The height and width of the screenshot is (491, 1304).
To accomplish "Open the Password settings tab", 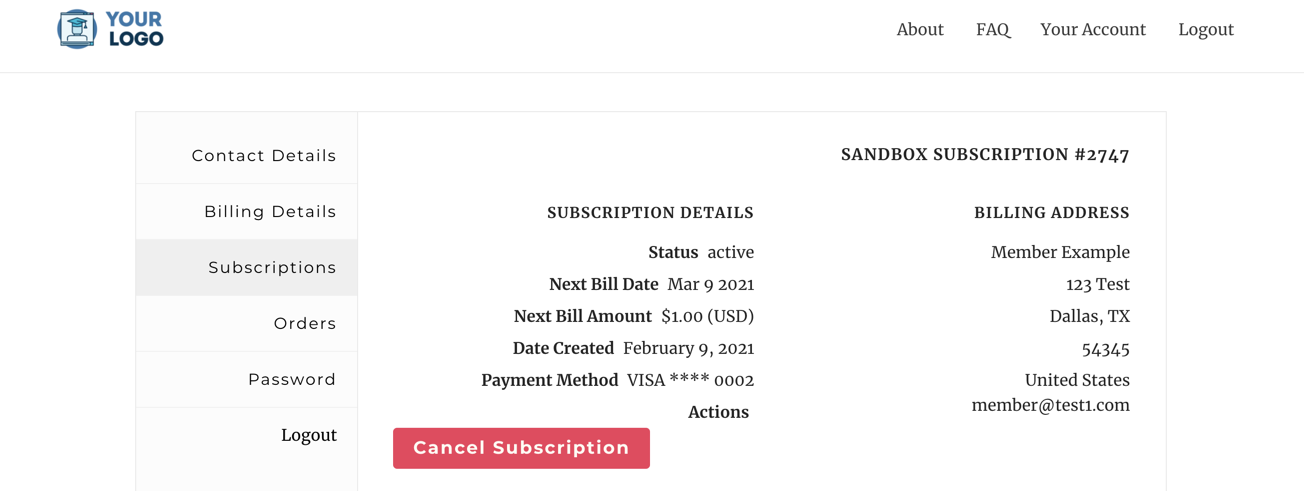I will tap(247, 380).
